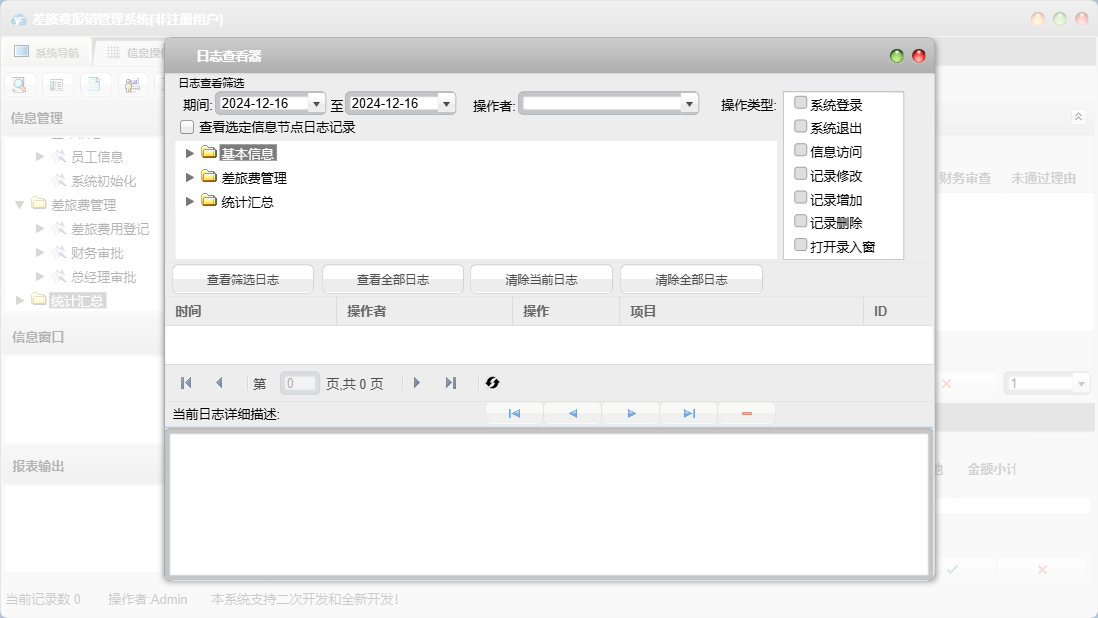The height and width of the screenshot is (618, 1098).
Task: Click the page number input field
Action: [298, 383]
